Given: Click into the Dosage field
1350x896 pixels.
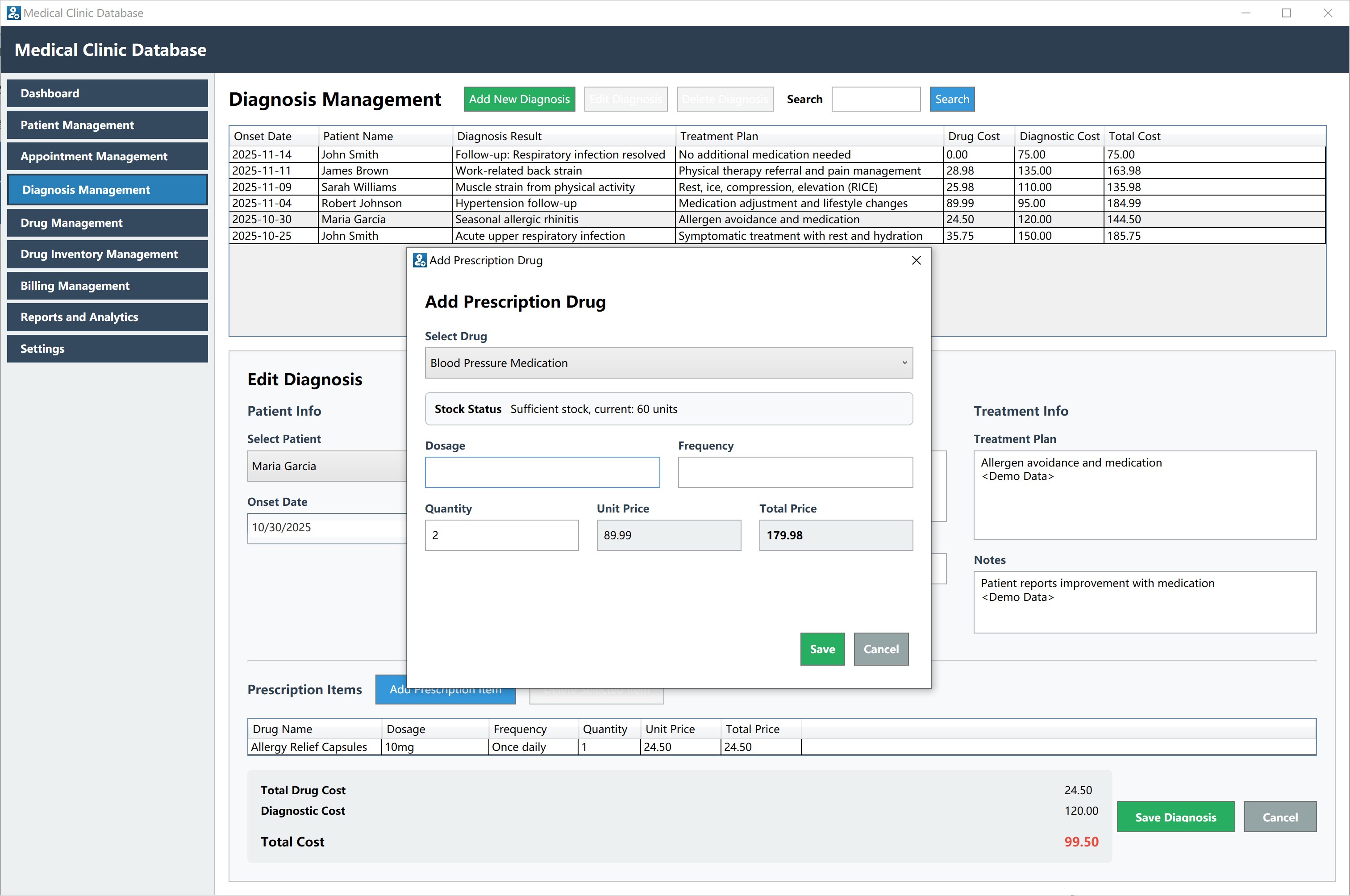Looking at the screenshot, I should [542, 473].
